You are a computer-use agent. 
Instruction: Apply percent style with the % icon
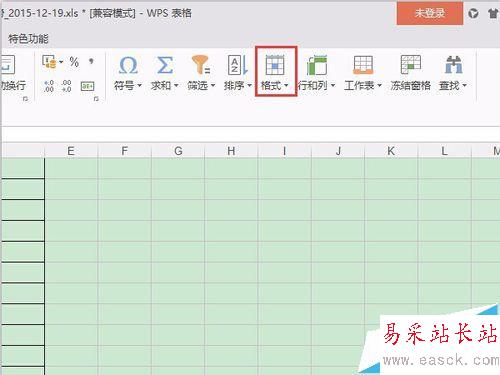pyautogui.click(x=74, y=62)
